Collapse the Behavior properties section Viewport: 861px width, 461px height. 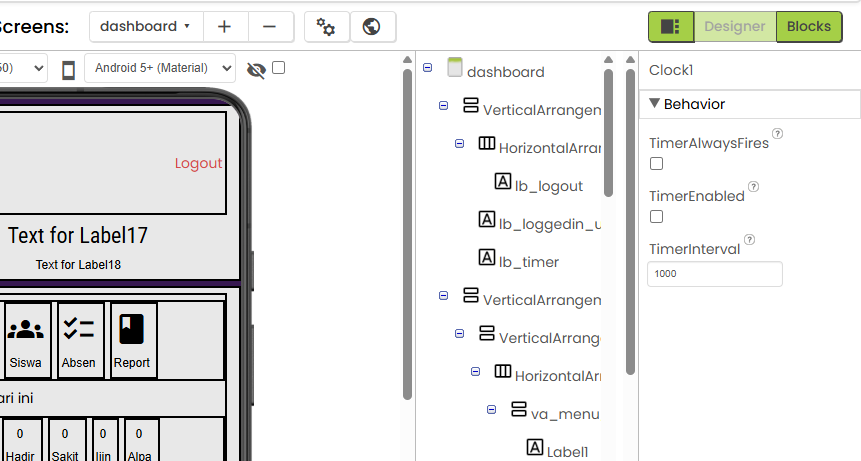click(655, 104)
